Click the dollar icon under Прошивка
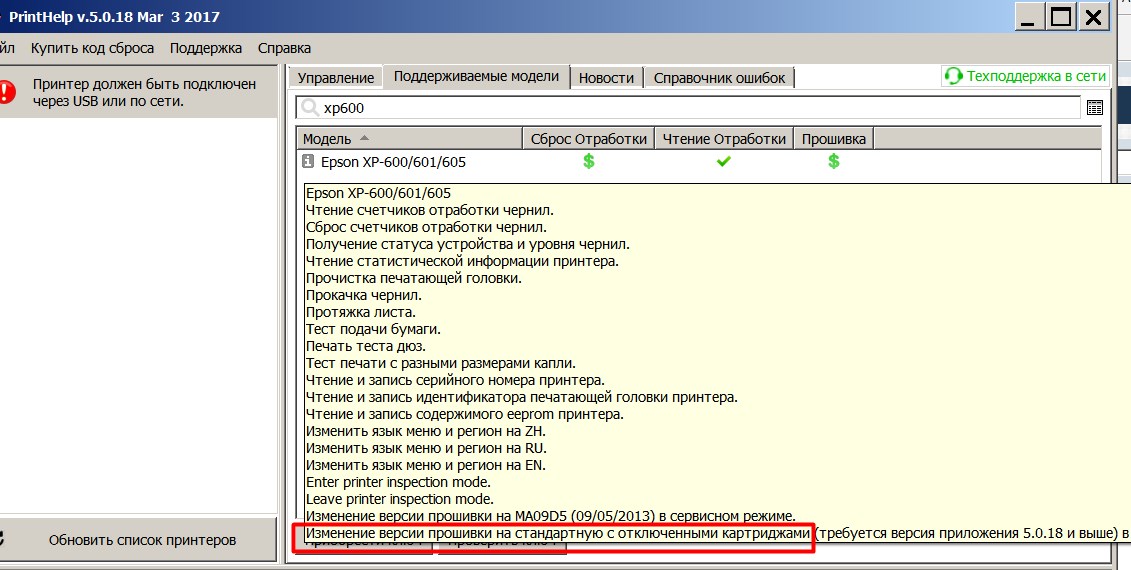Screen dimensions: 1131x570 coord(834,161)
